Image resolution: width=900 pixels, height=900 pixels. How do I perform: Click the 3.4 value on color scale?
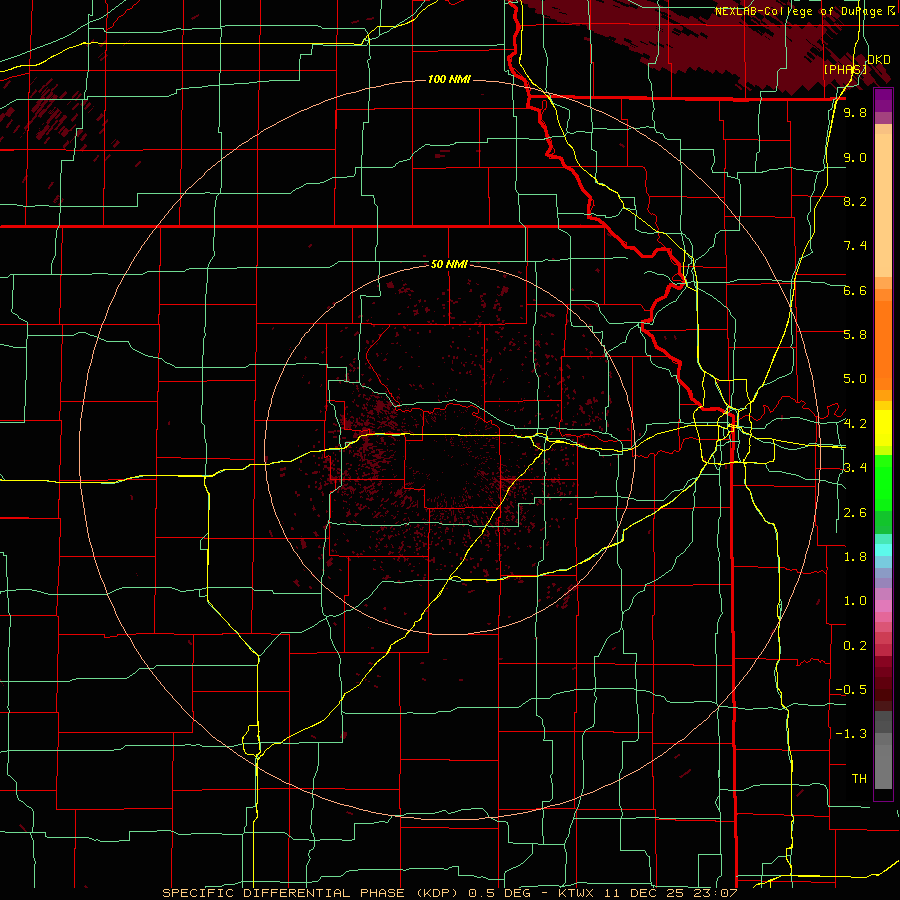(855, 468)
